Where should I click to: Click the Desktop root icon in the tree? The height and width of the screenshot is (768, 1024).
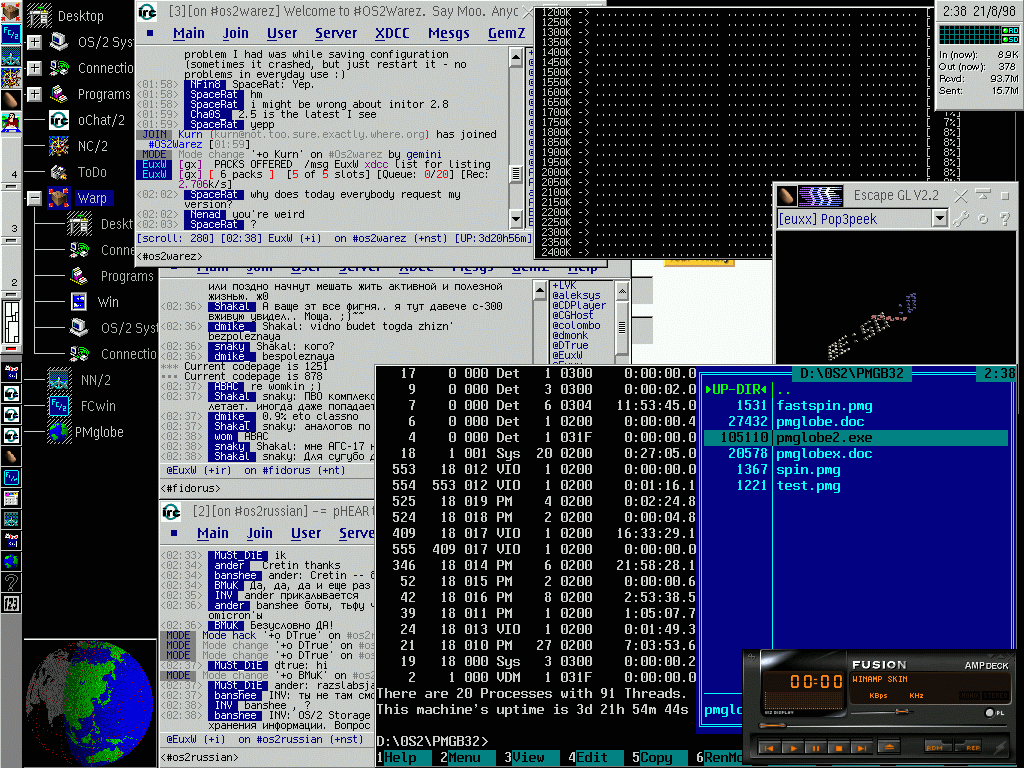40,16
